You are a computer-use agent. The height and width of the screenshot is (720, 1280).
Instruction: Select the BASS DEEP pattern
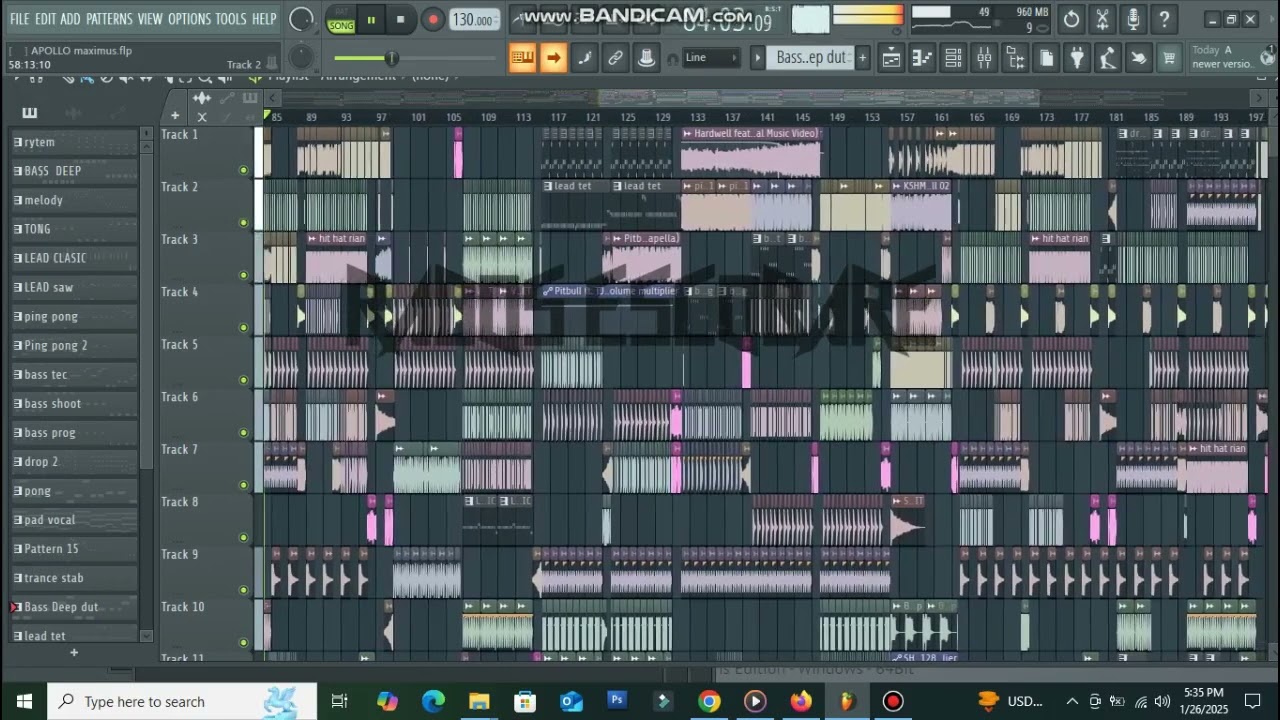coord(75,171)
